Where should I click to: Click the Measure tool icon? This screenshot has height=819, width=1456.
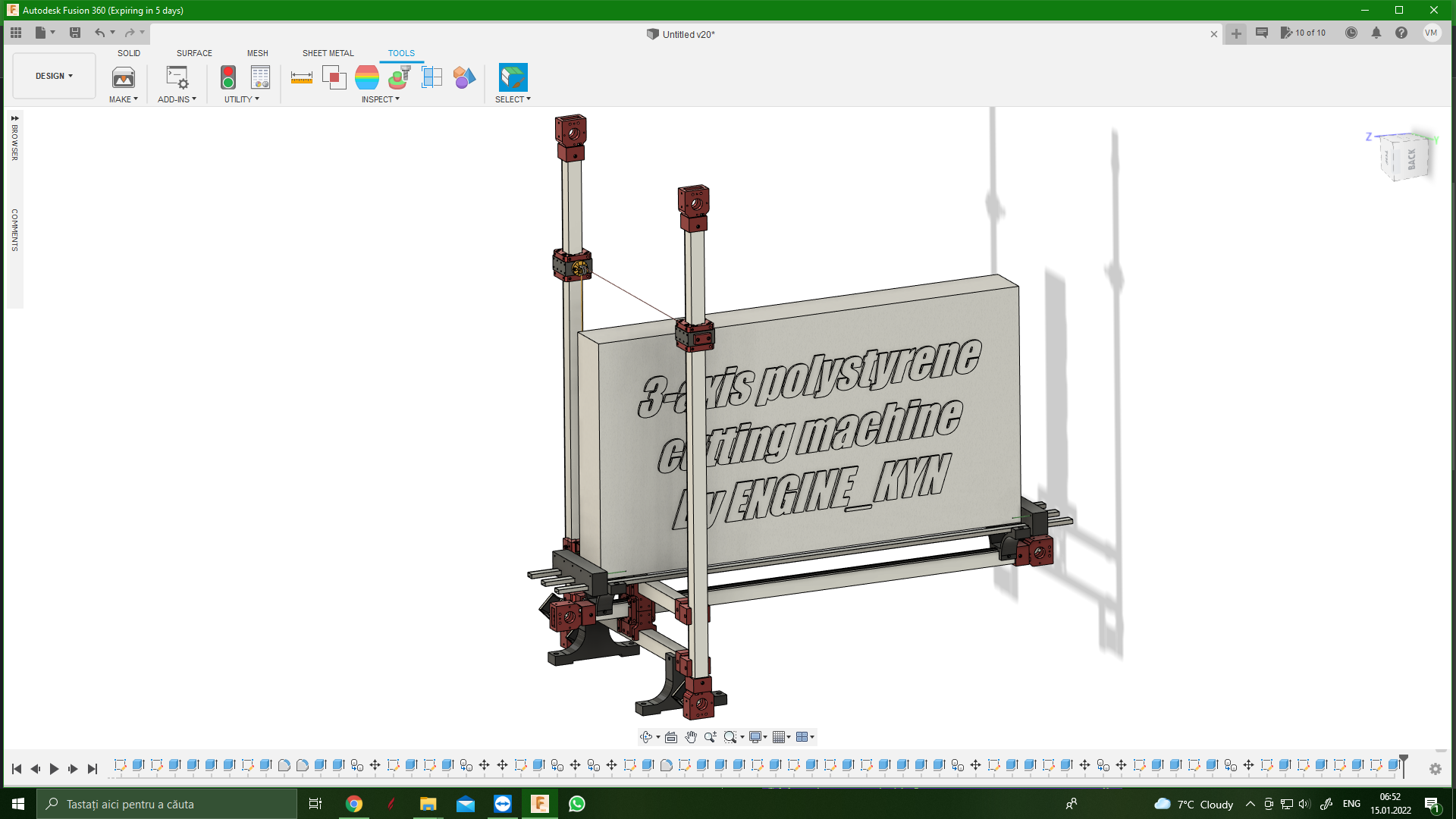[301, 77]
